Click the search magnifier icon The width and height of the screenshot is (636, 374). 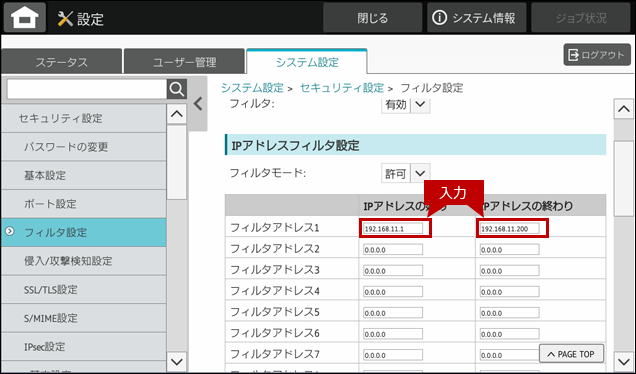(x=177, y=89)
